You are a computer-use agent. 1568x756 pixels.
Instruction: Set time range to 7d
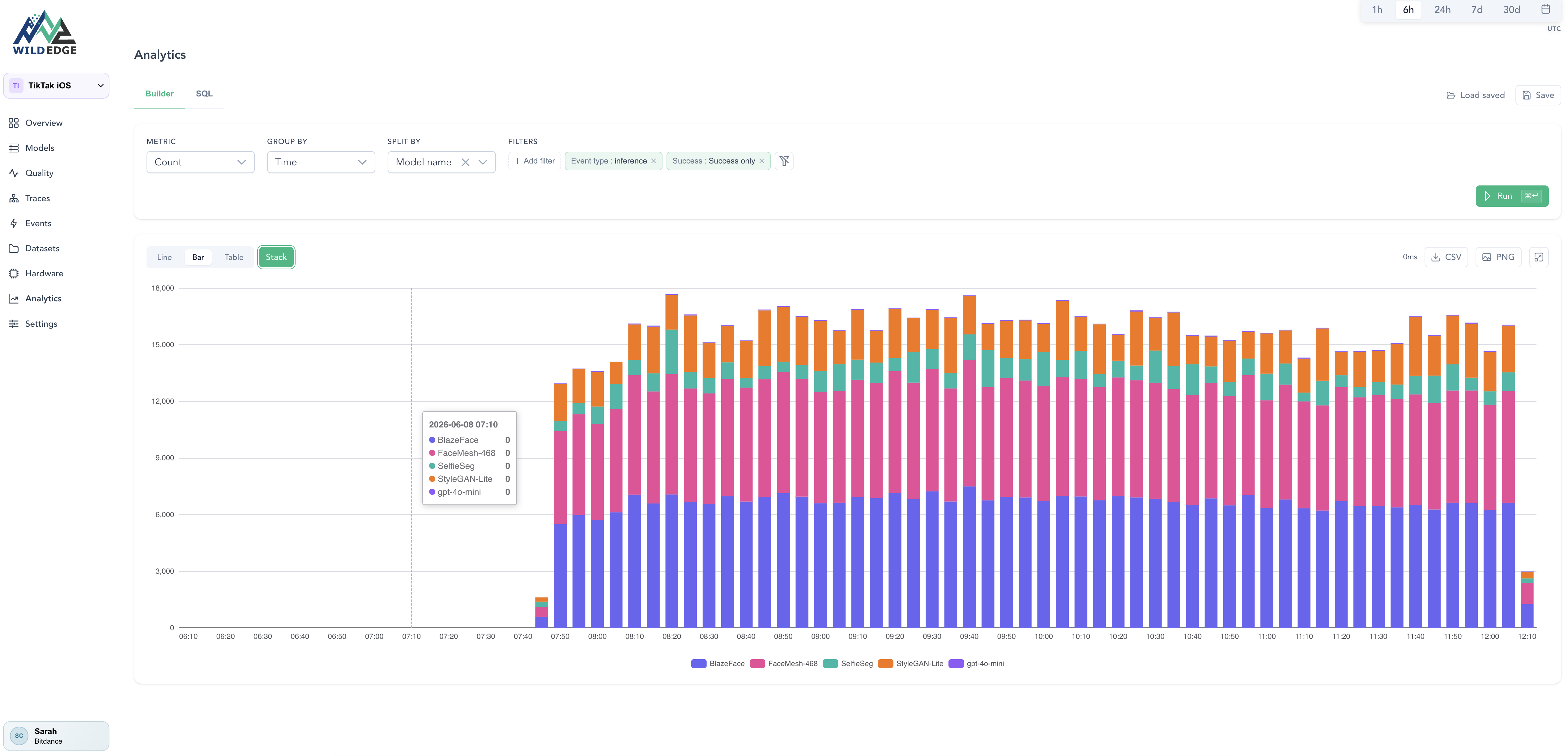pos(1477,10)
